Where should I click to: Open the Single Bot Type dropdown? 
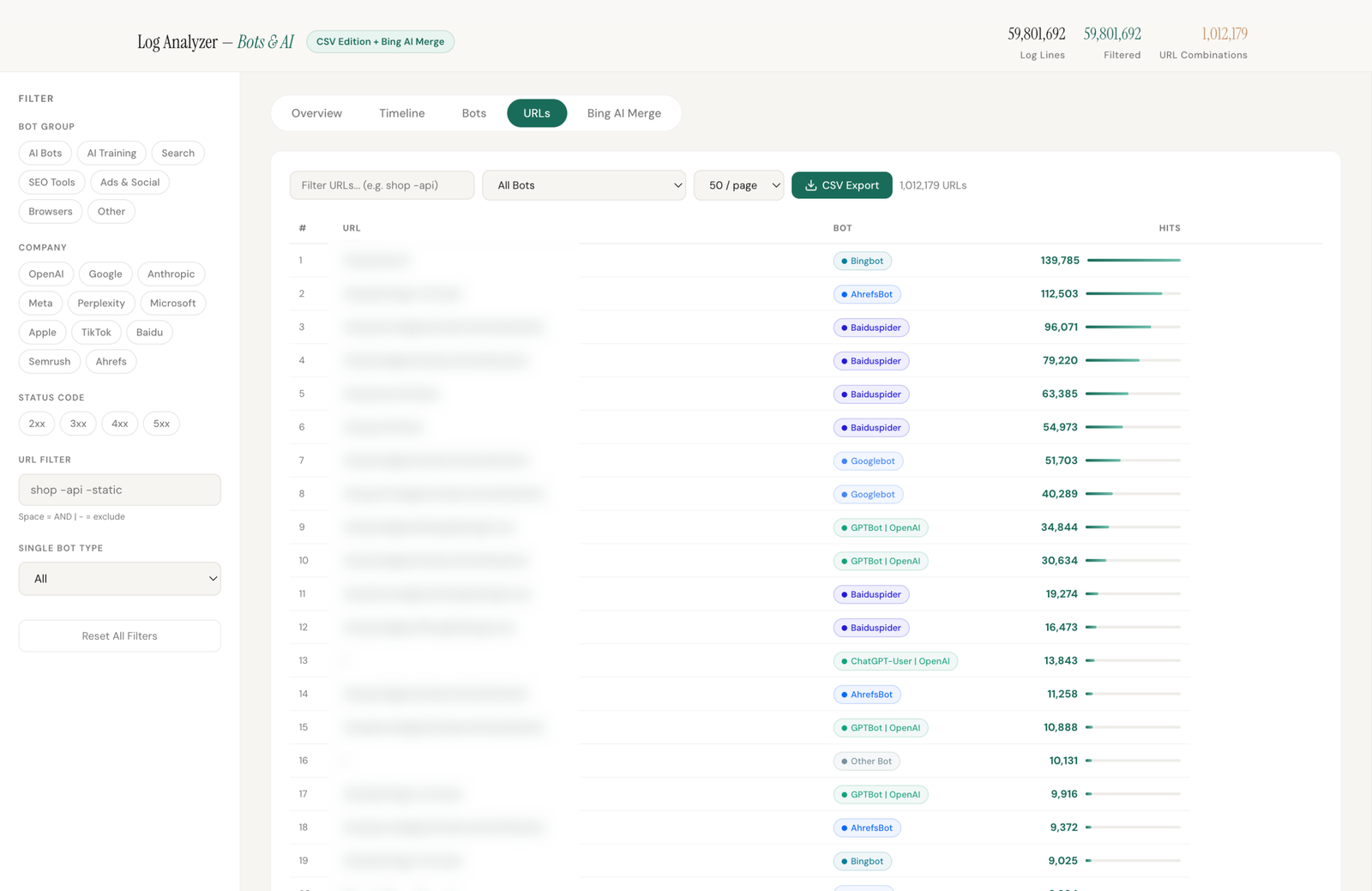[x=119, y=578]
